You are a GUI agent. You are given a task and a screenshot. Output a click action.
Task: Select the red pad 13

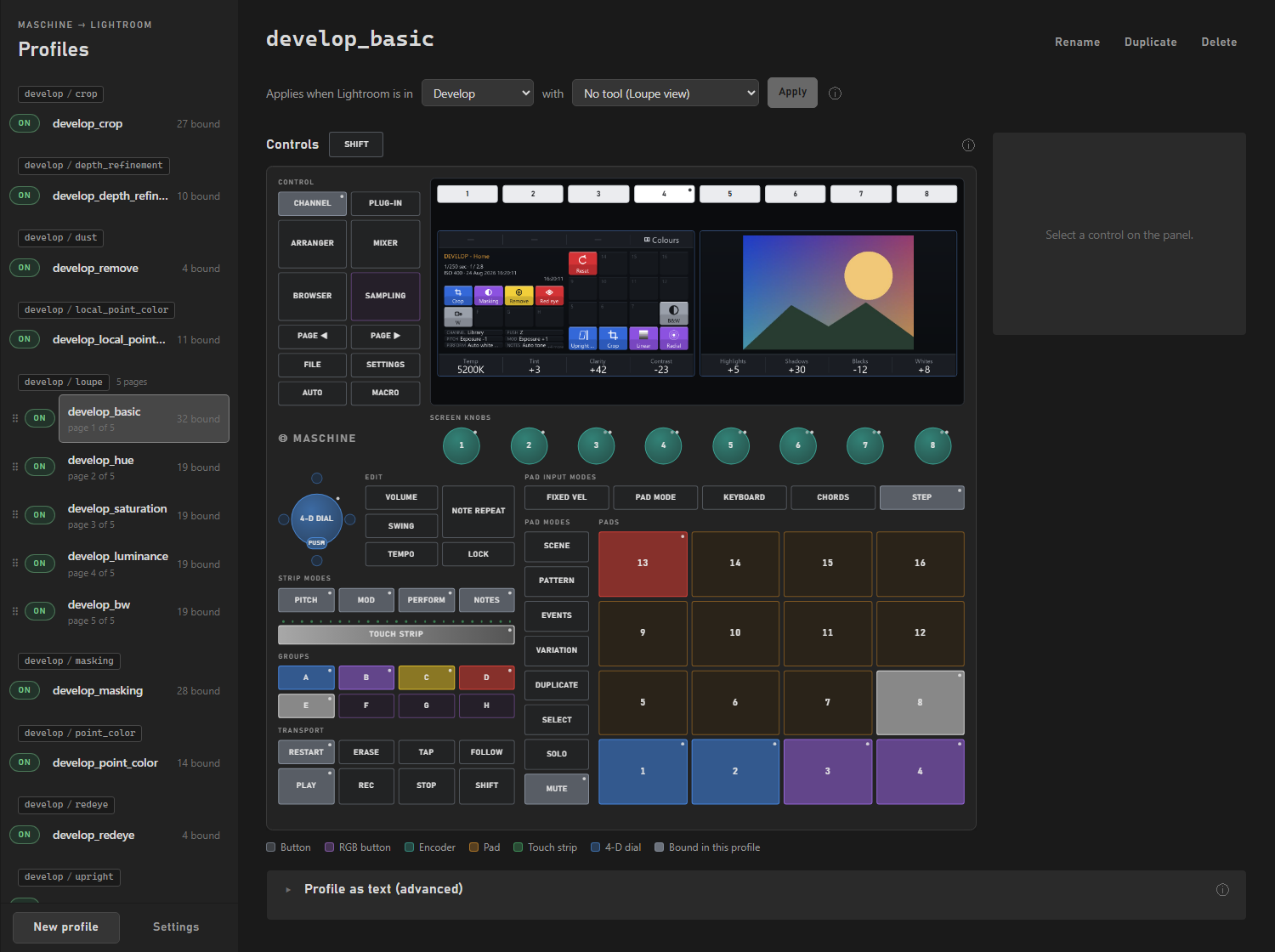click(x=643, y=564)
